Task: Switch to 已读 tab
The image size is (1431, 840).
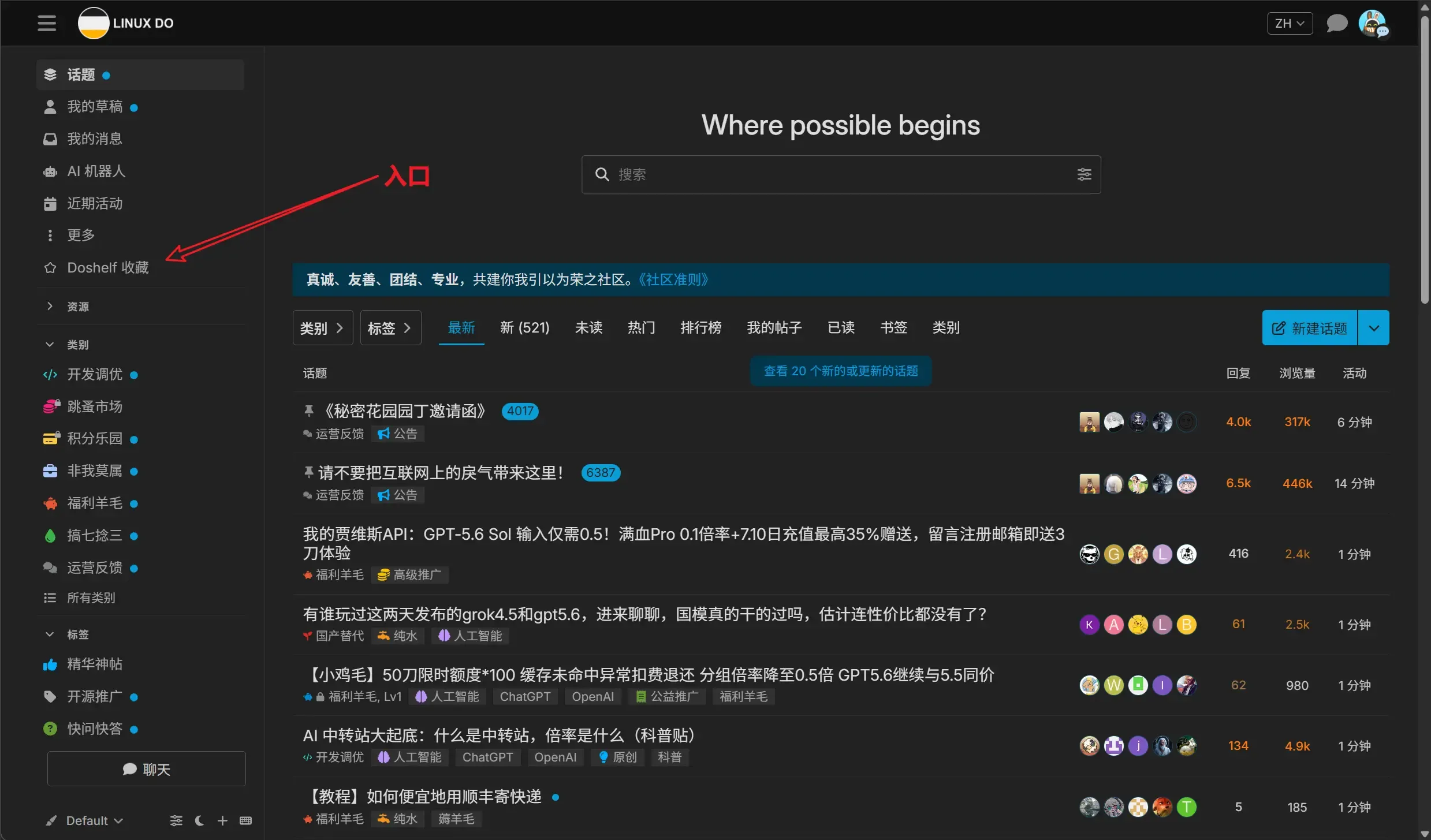Action: tap(841, 328)
